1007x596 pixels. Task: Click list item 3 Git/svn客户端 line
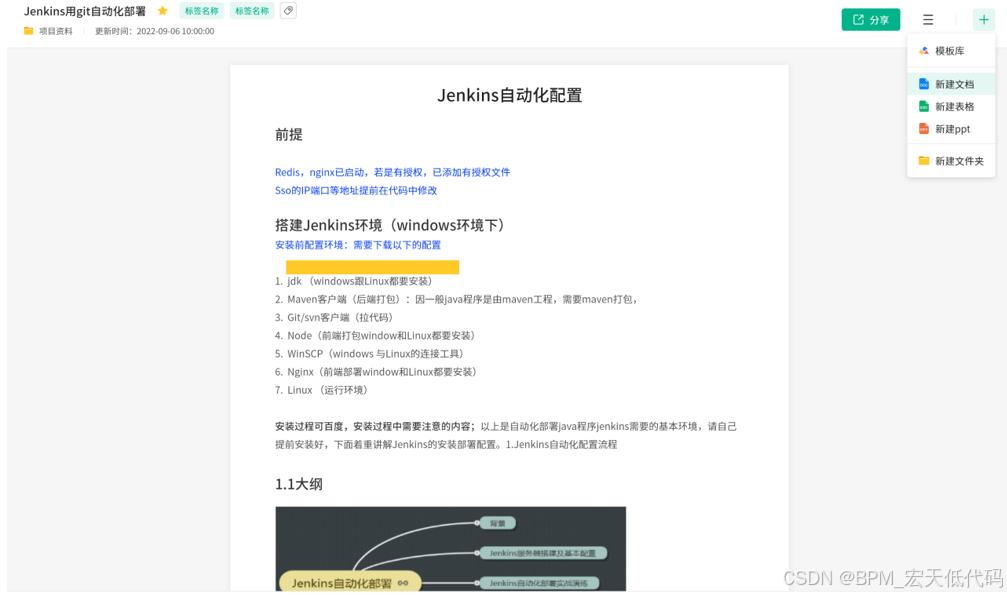tap(336, 317)
